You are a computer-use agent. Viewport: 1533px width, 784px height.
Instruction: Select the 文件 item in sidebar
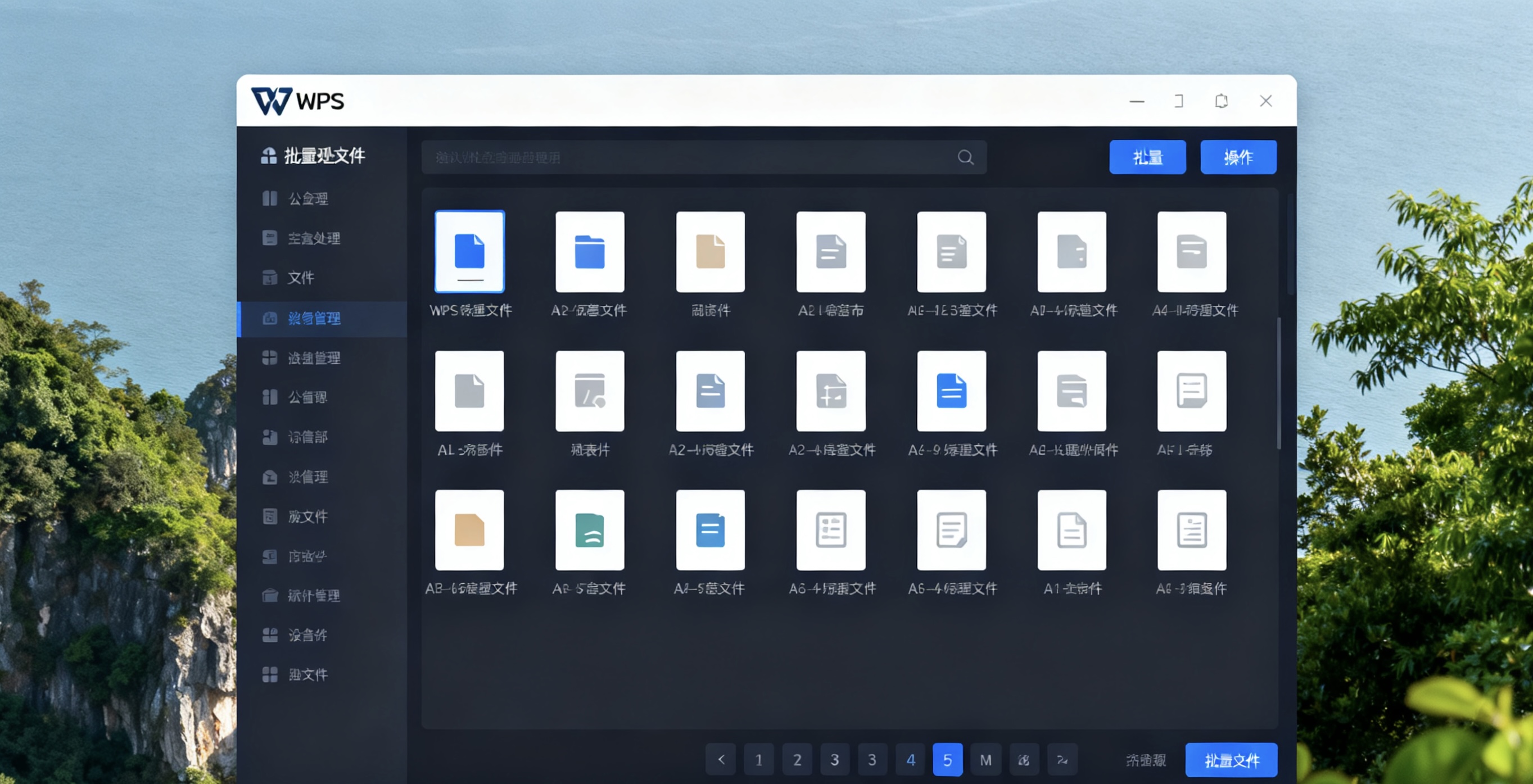pyautogui.click(x=301, y=278)
